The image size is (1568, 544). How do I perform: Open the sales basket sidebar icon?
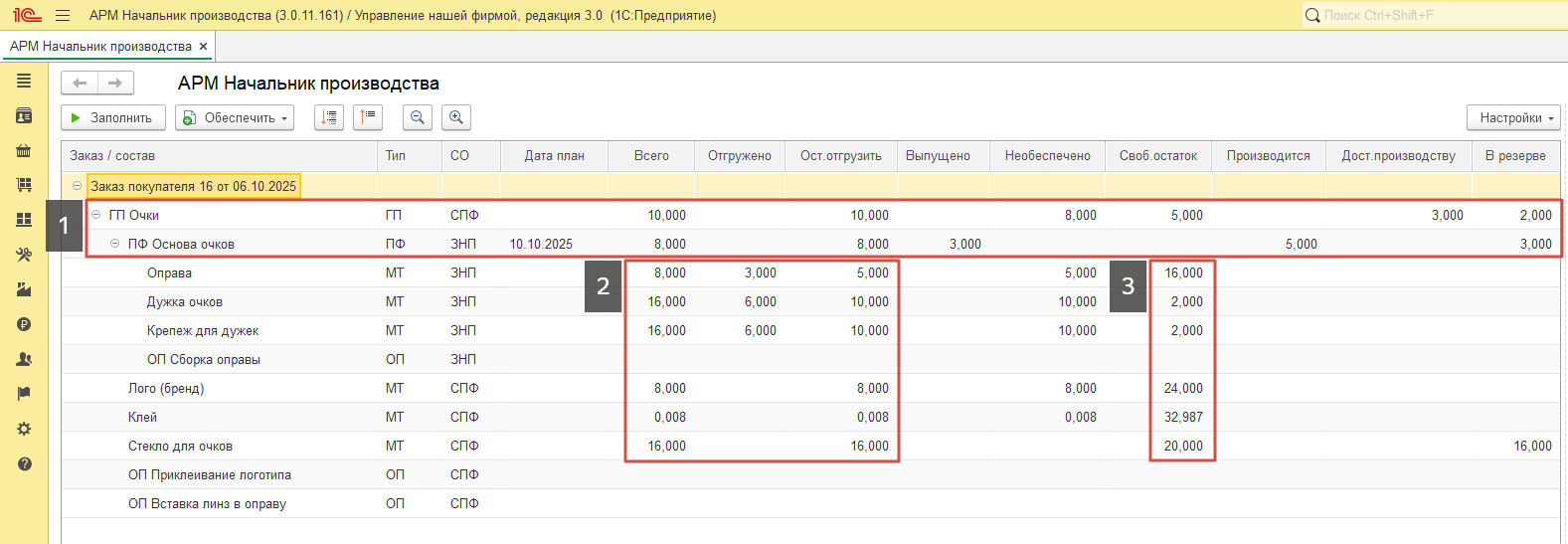pyautogui.click(x=24, y=150)
